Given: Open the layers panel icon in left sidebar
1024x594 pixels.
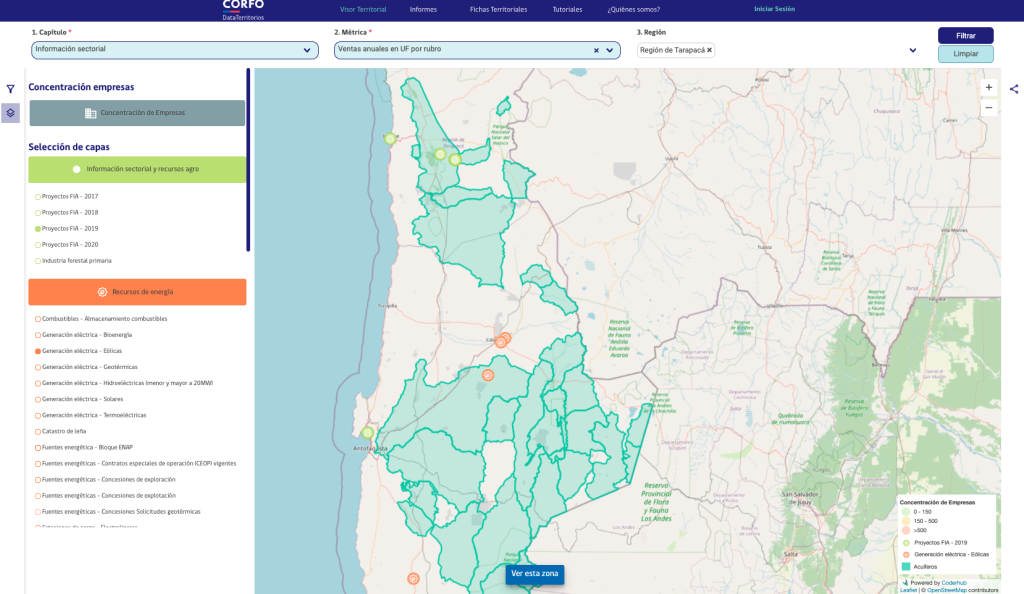Looking at the screenshot, I should (x=10, y=113).
